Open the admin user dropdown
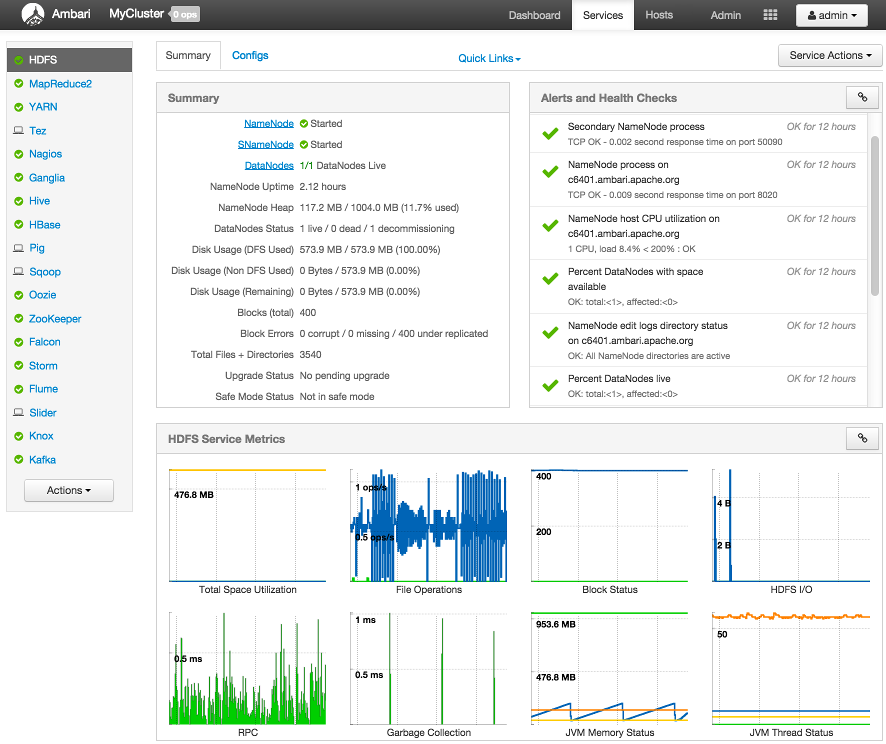886x744 pixels. point(832,15)
